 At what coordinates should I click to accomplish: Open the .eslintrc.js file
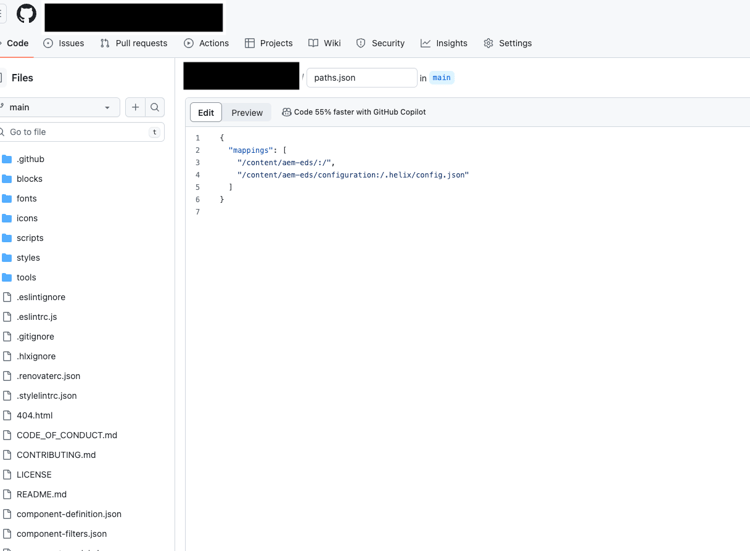click(36, 317)
